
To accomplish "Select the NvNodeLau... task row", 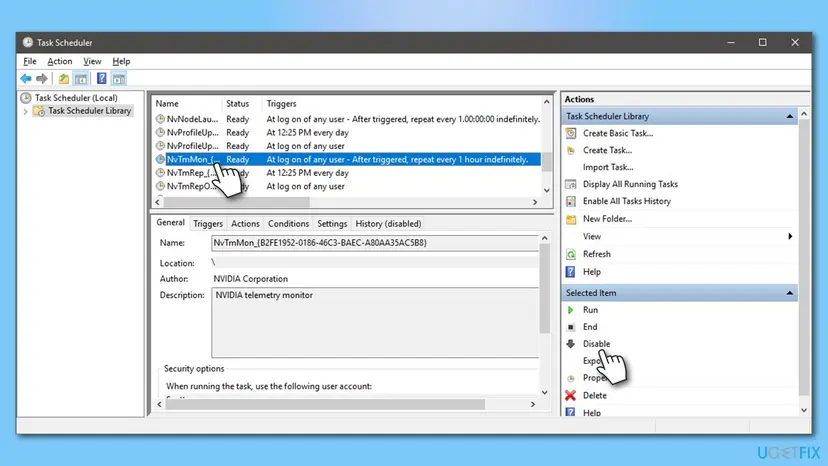I will click(348, 119).
